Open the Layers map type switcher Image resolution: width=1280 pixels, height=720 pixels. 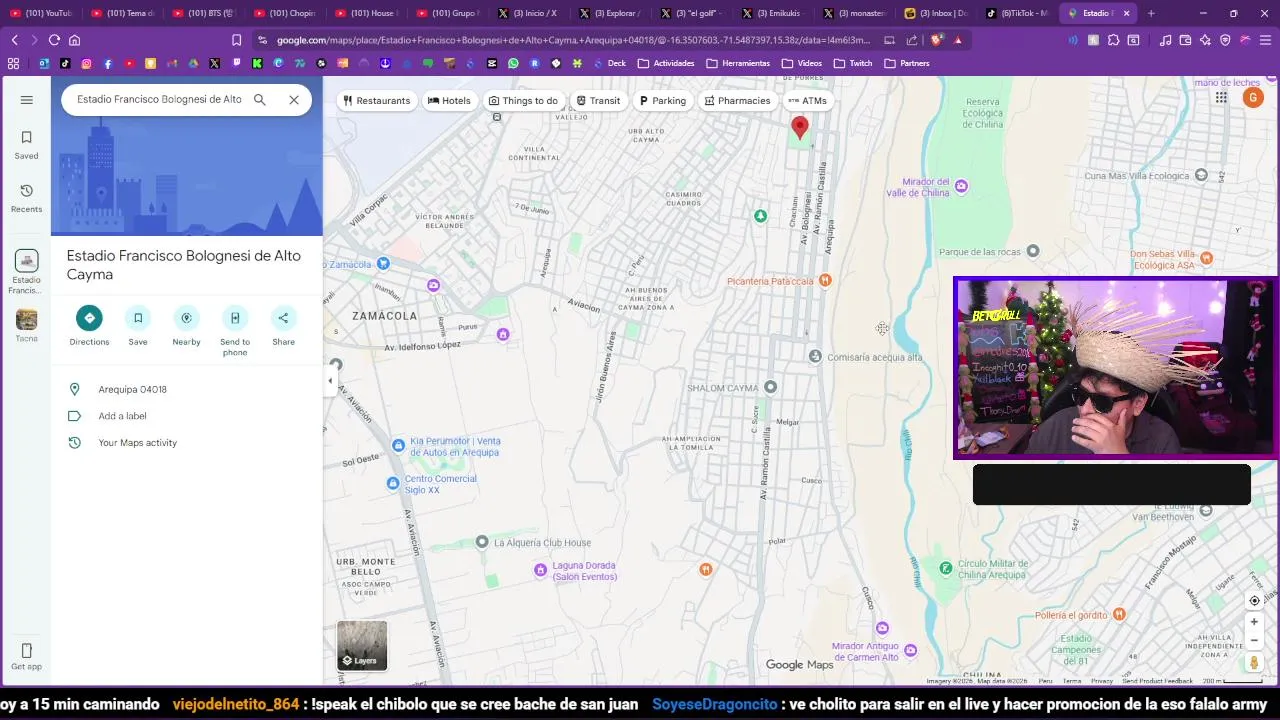pos(362,645)
